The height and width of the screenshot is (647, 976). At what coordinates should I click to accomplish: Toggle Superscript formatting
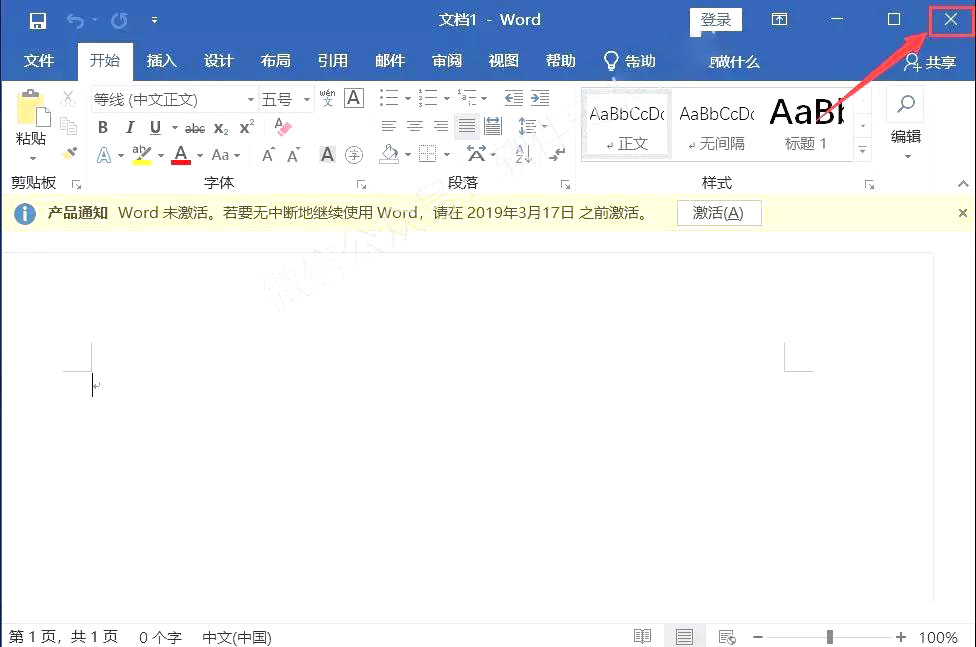247,127
